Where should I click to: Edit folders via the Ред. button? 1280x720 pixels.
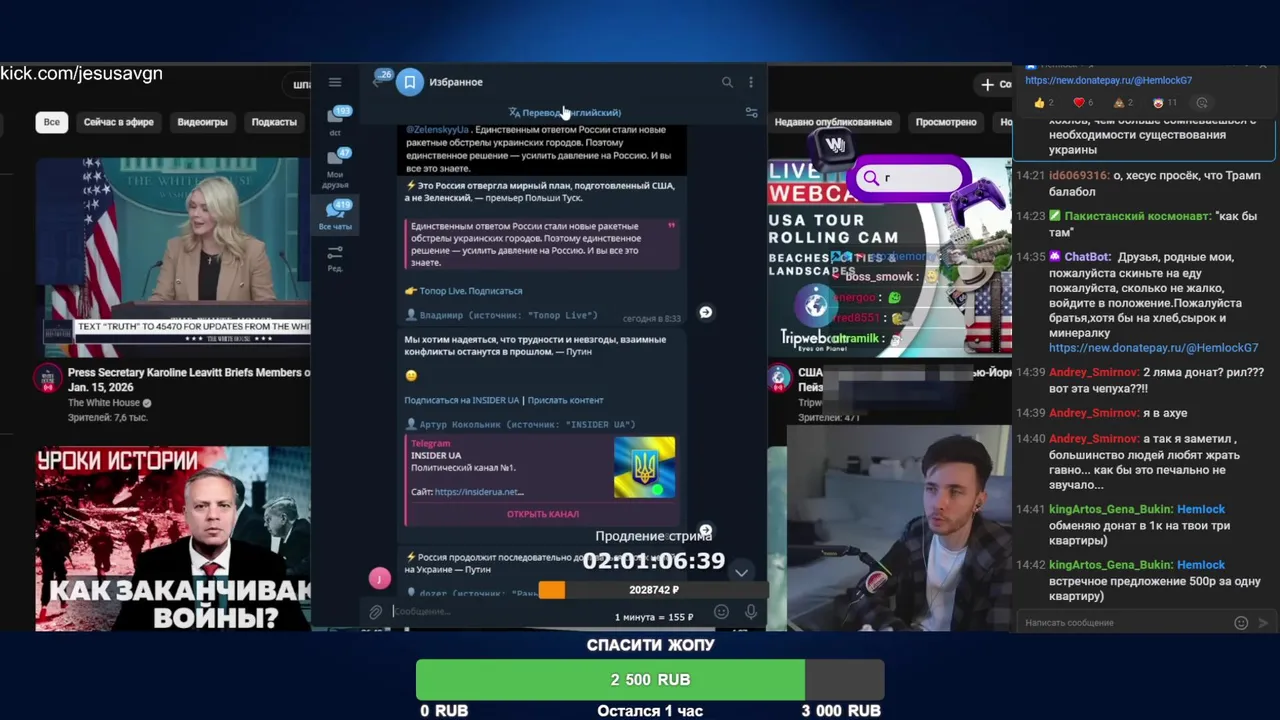pos(335,258)
